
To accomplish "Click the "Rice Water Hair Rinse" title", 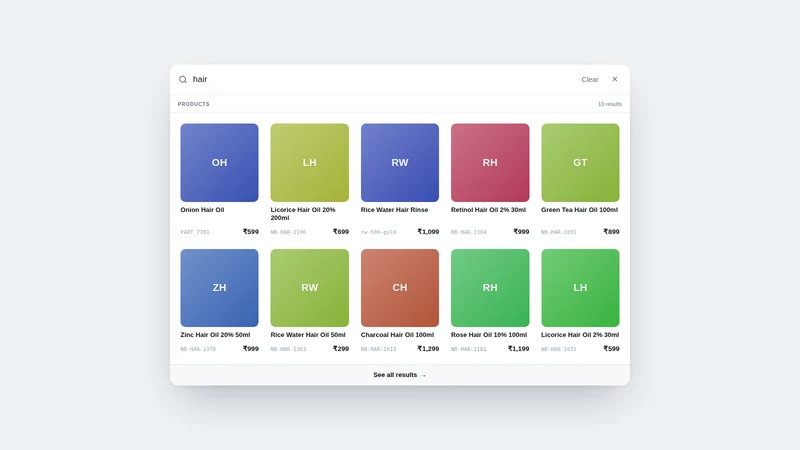I will (394, 210).
